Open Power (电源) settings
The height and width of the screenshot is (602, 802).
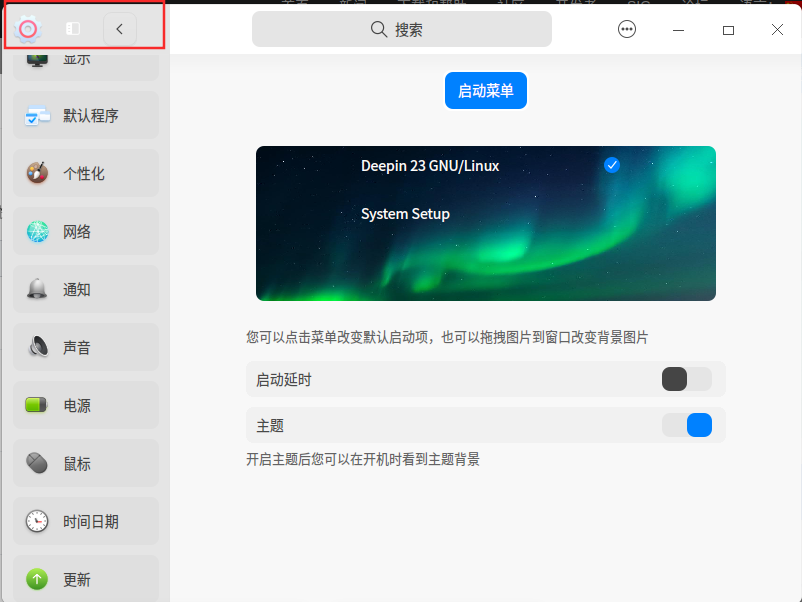coord(86,405)
